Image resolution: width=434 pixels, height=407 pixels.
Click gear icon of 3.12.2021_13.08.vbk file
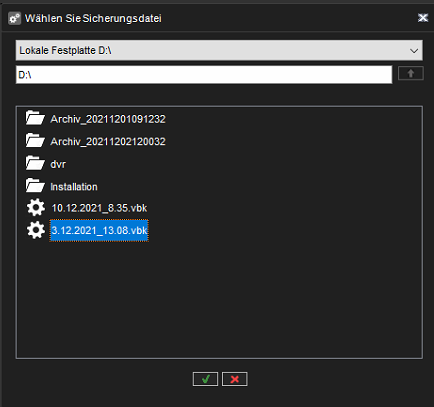[36, 230]
